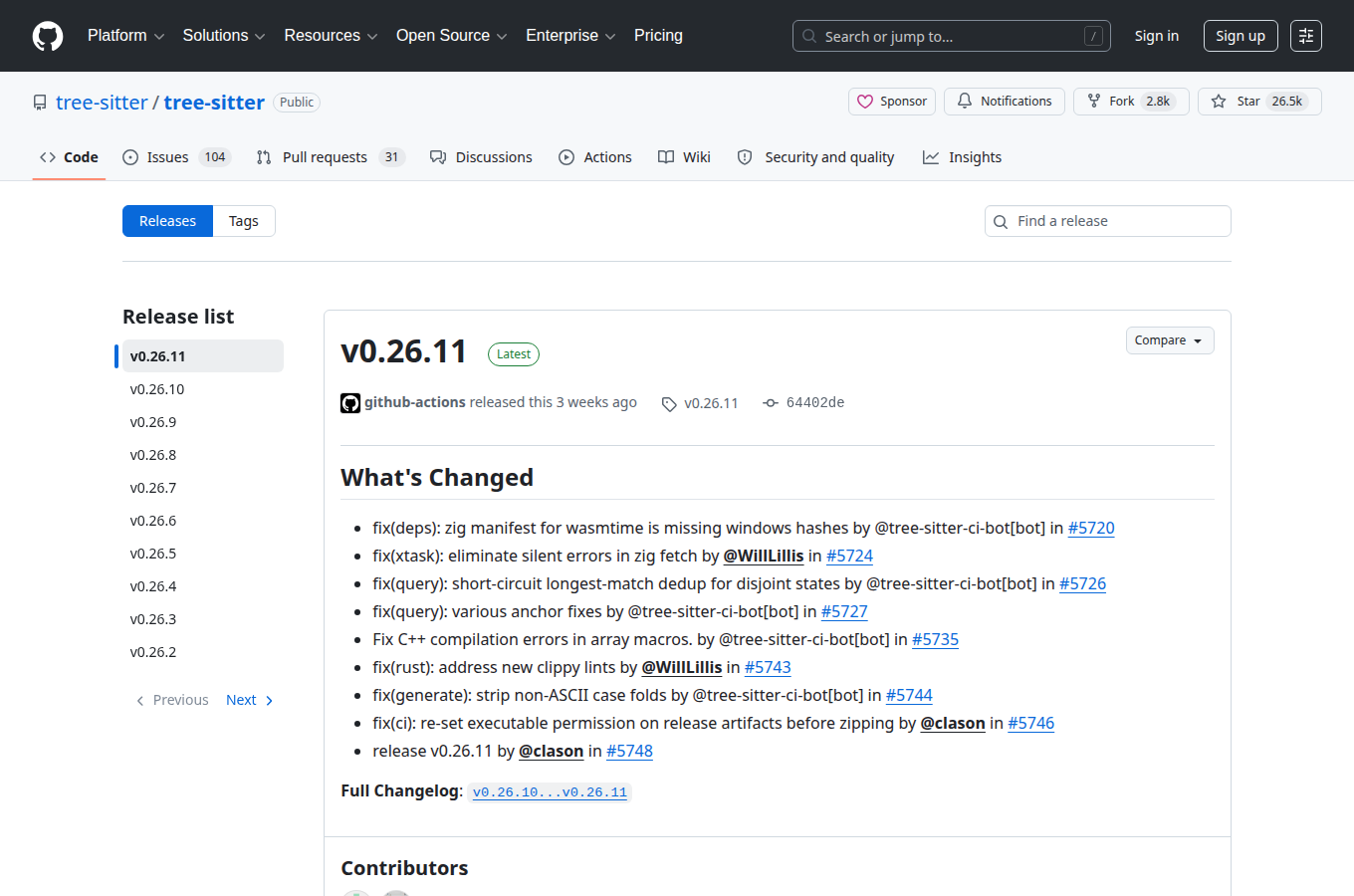
Task: Open pull request #5727
Action: coord(844,611)
